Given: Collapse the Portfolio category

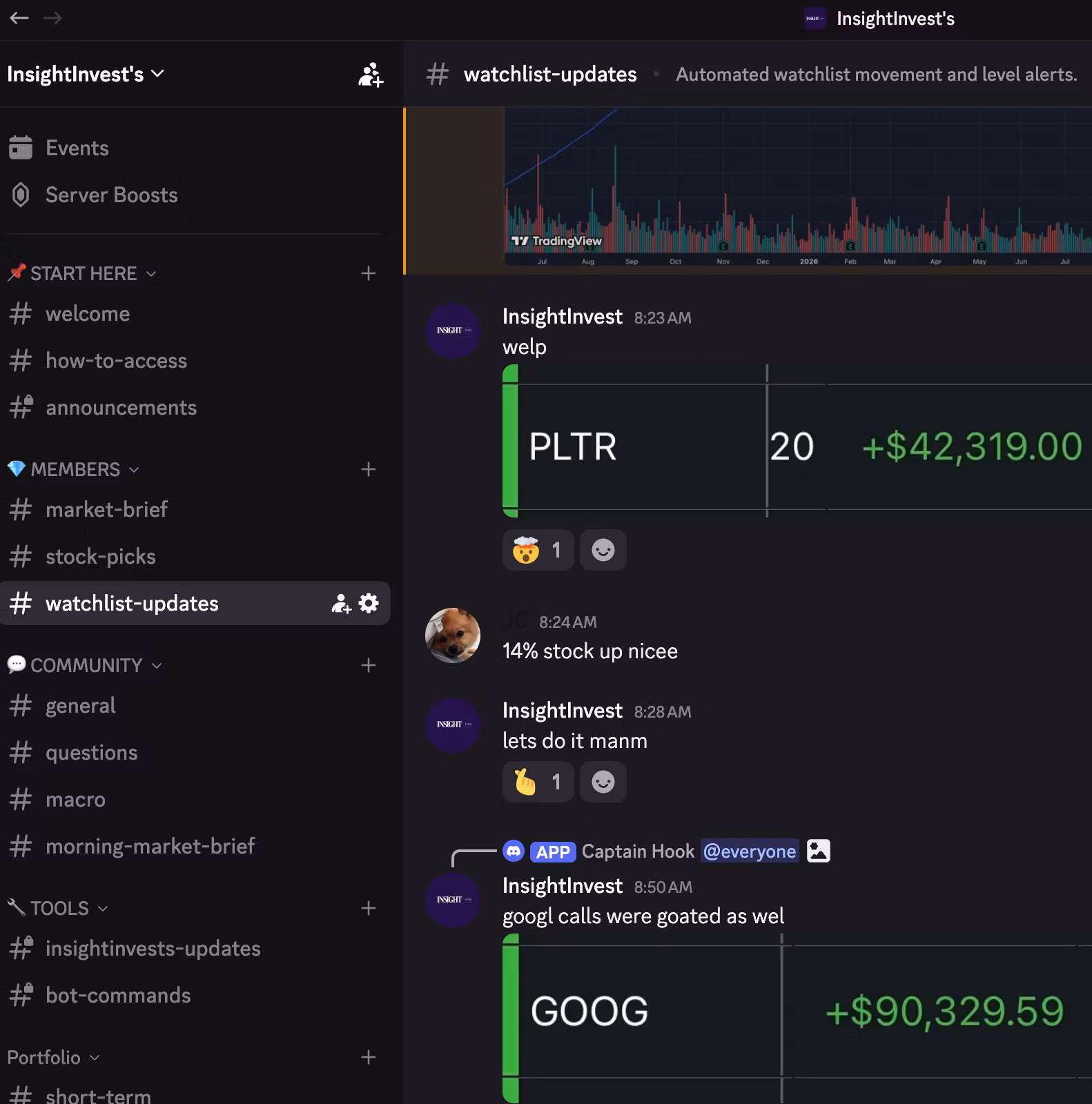Looking at the screenshot, I should 54,1057.
